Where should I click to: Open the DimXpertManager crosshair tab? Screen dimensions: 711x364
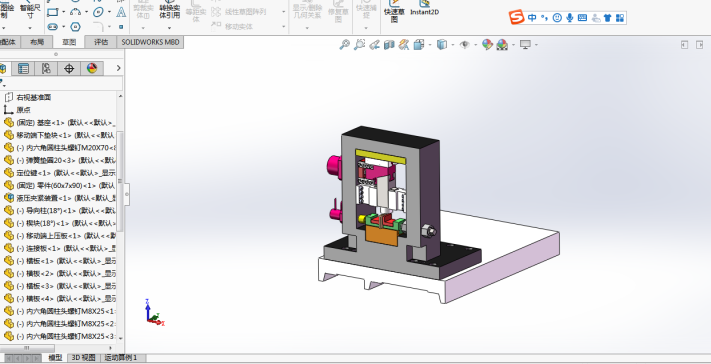tap(69, 68)
